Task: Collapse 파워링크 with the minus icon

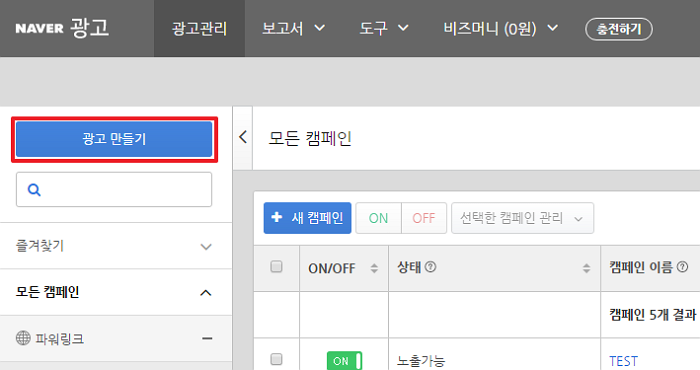Action: (x=207, y=339)
